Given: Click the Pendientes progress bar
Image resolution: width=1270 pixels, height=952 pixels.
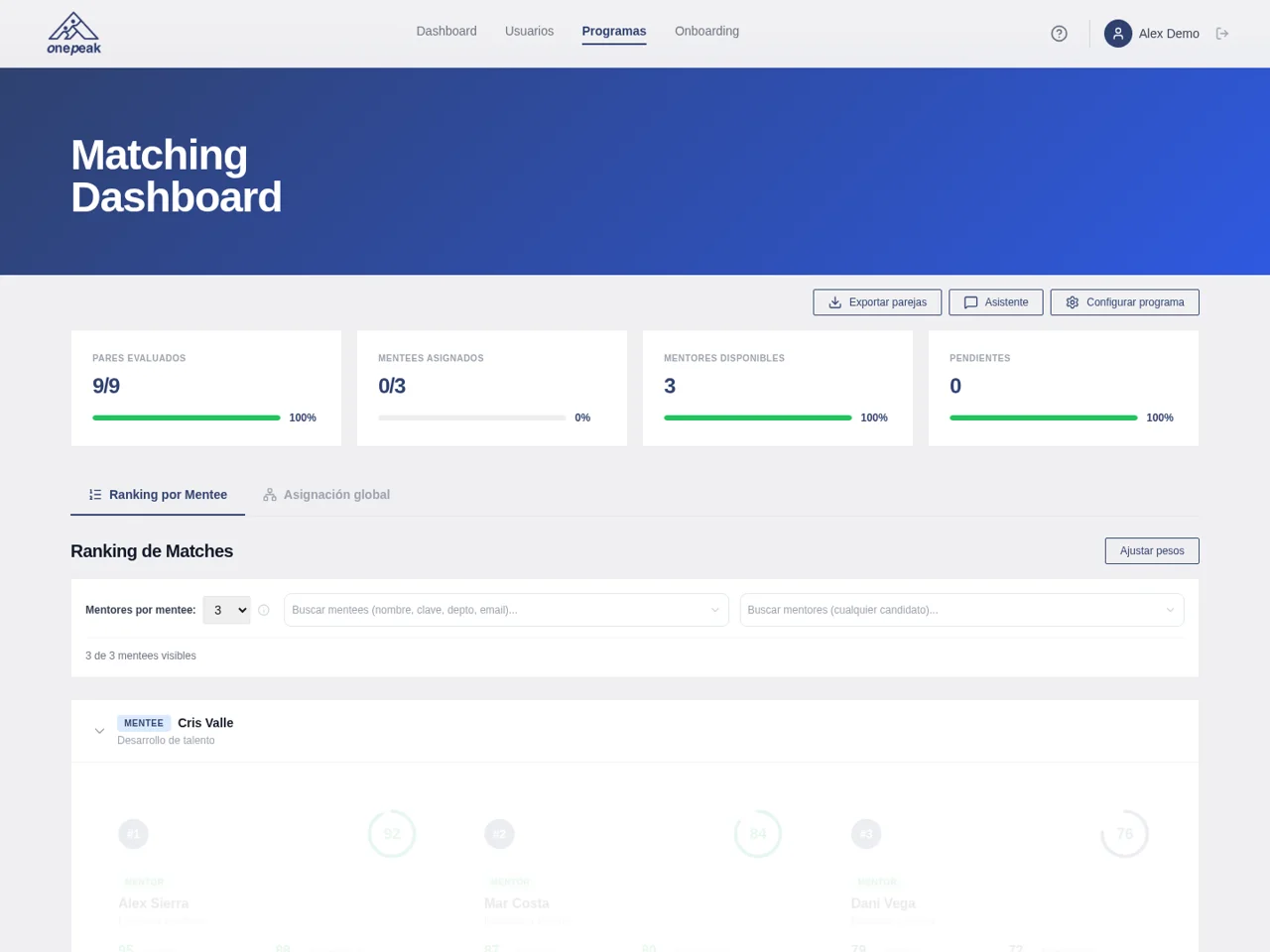Looking at the screenshot, I should click(1044, 417).
